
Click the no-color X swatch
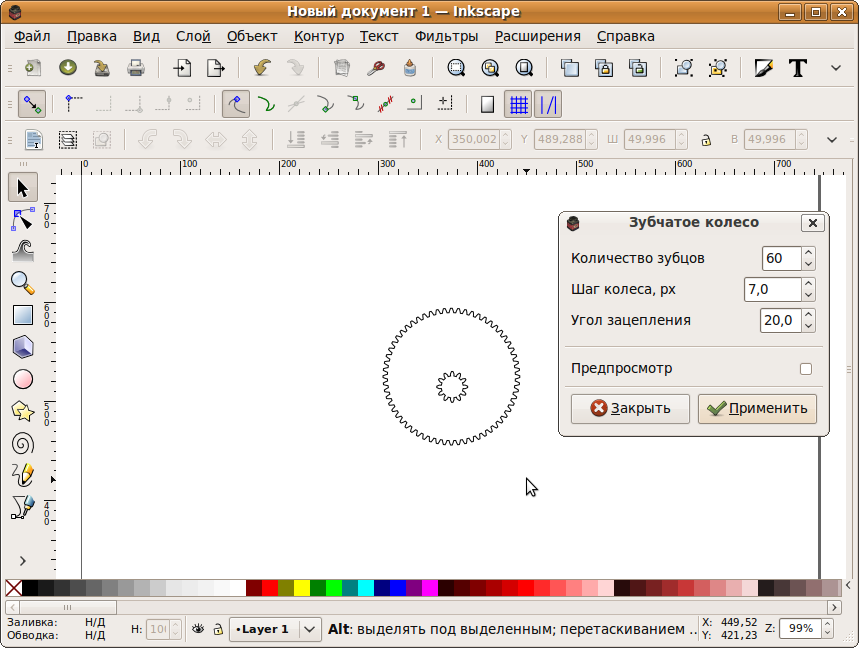[x=14, y=588]
